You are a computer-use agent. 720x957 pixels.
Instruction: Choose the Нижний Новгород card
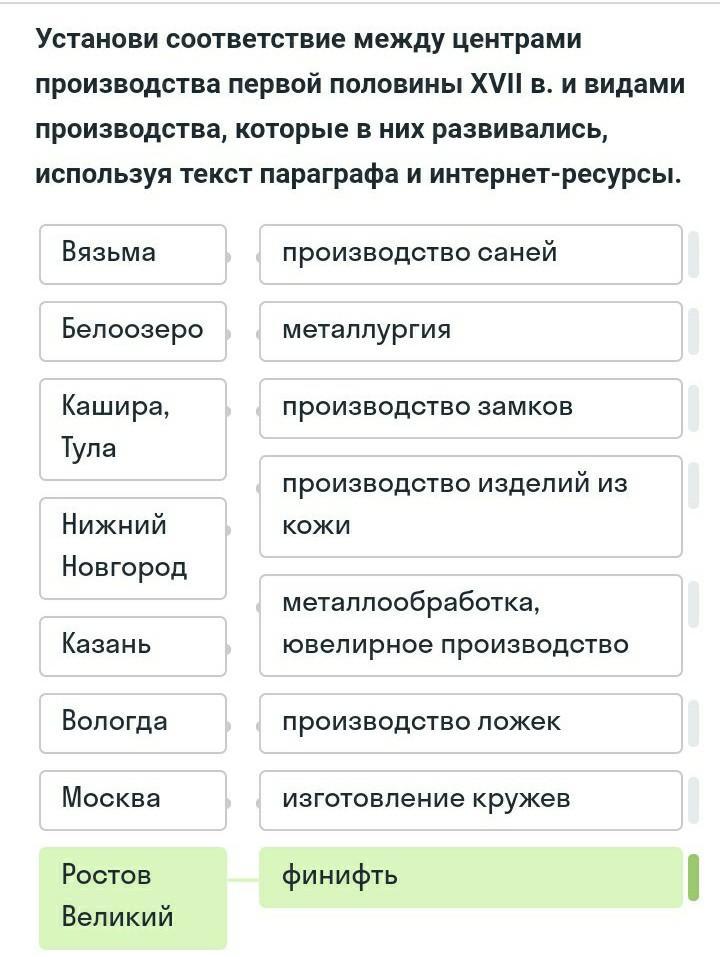click(x=133, y=548)
